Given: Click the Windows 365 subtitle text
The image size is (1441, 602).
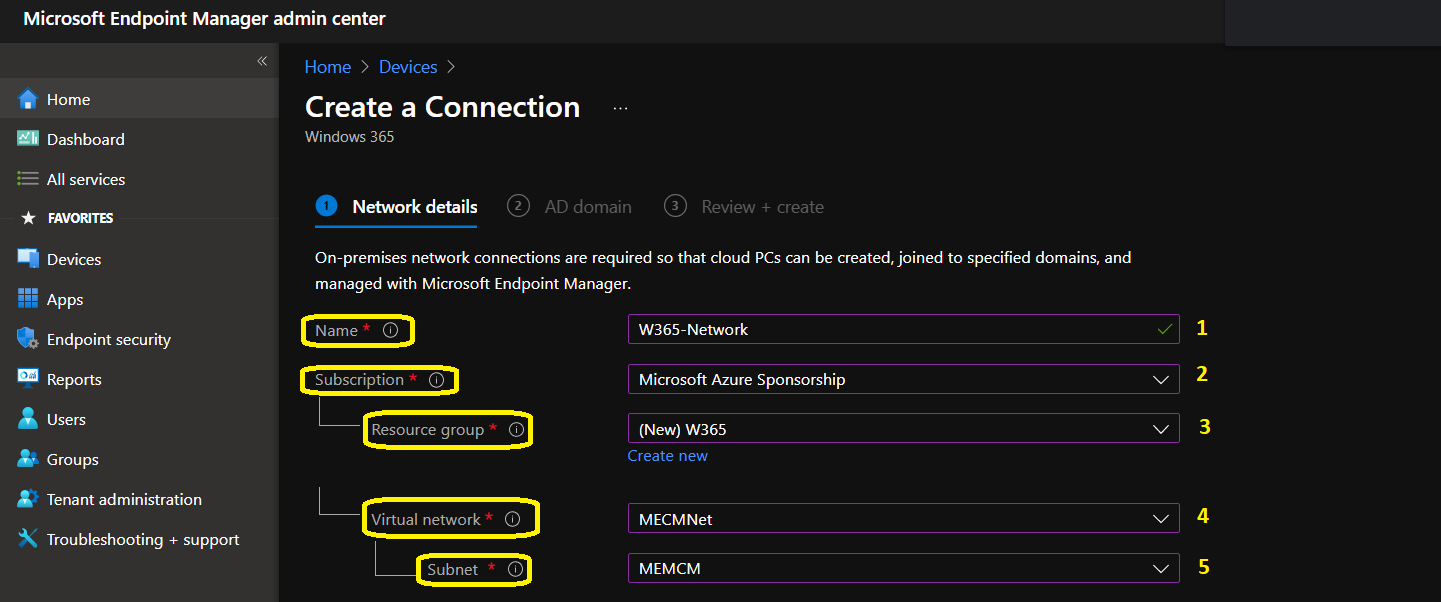Looking at the screenshot, I should point(350,137).
